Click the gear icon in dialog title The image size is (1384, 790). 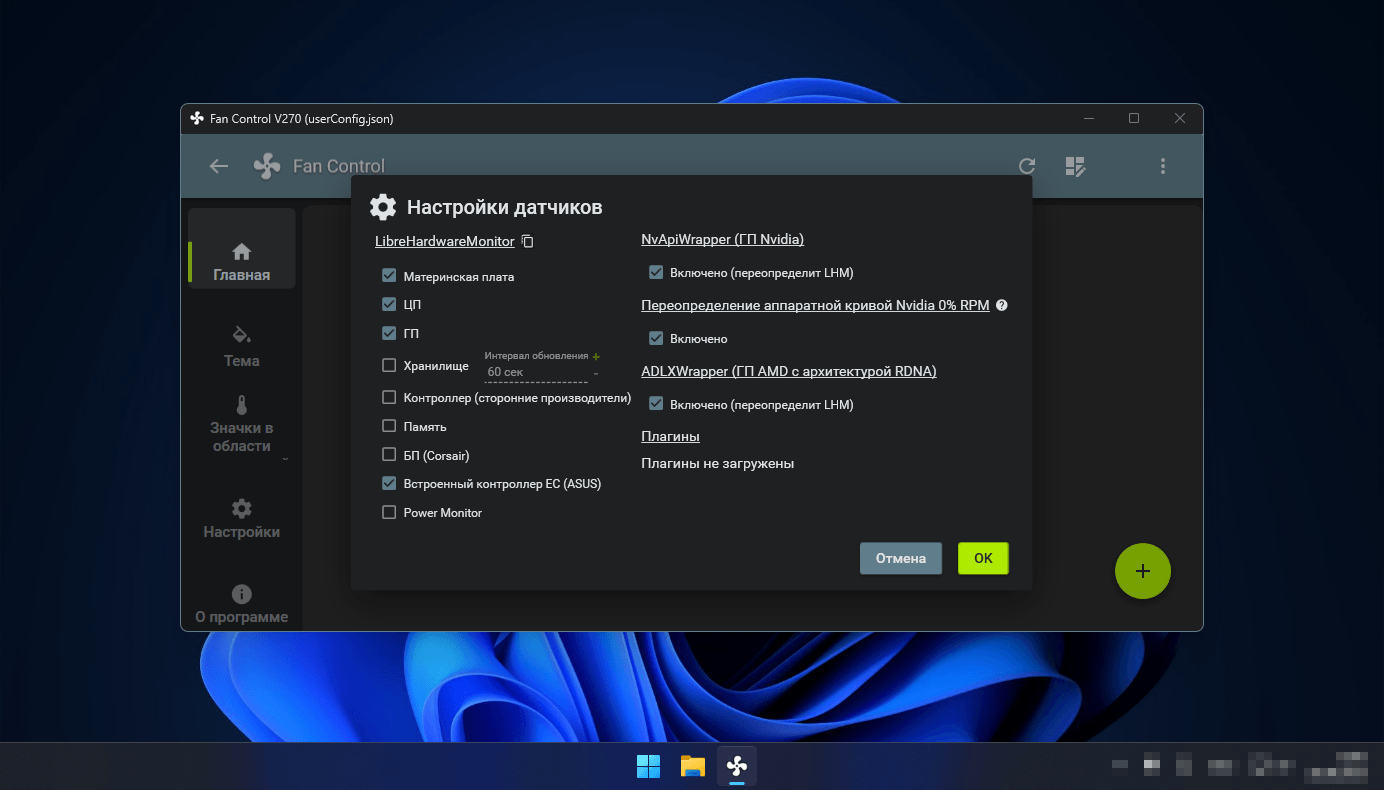pyautogui.click(x=383, y=207)
